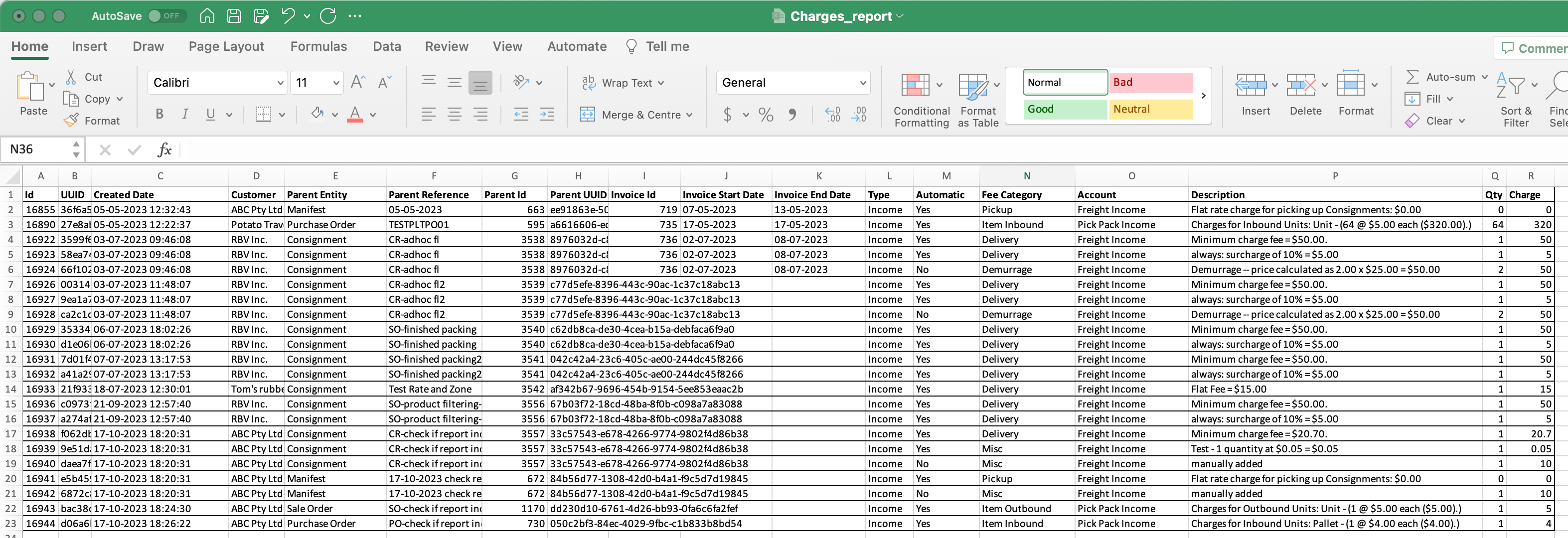
Task: Click the Undo arrow icon
Action: coord(288,16)
